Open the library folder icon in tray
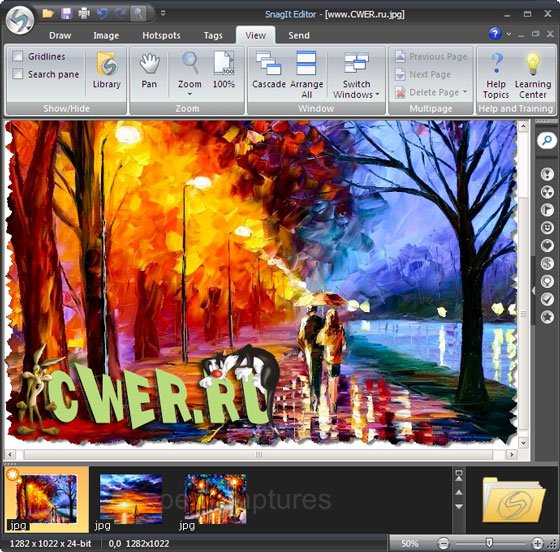The width and height of the screenshot is (560, 552). coord(514,499)
